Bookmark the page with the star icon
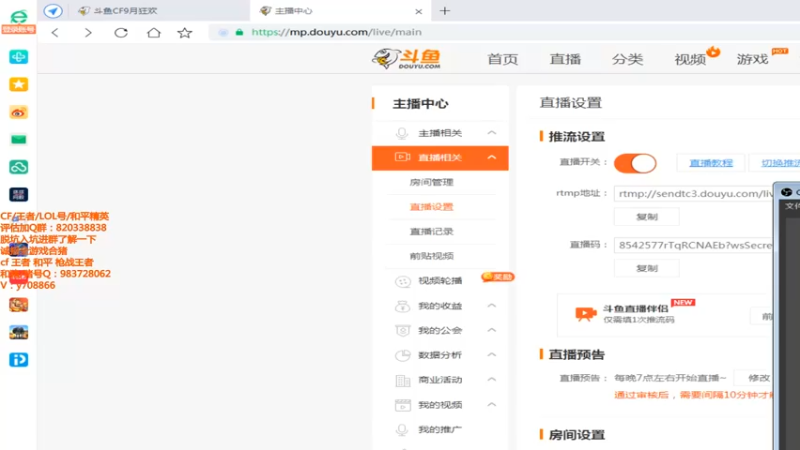The width and height of the screenshot is (800, 450). click(x=185, y=33)
